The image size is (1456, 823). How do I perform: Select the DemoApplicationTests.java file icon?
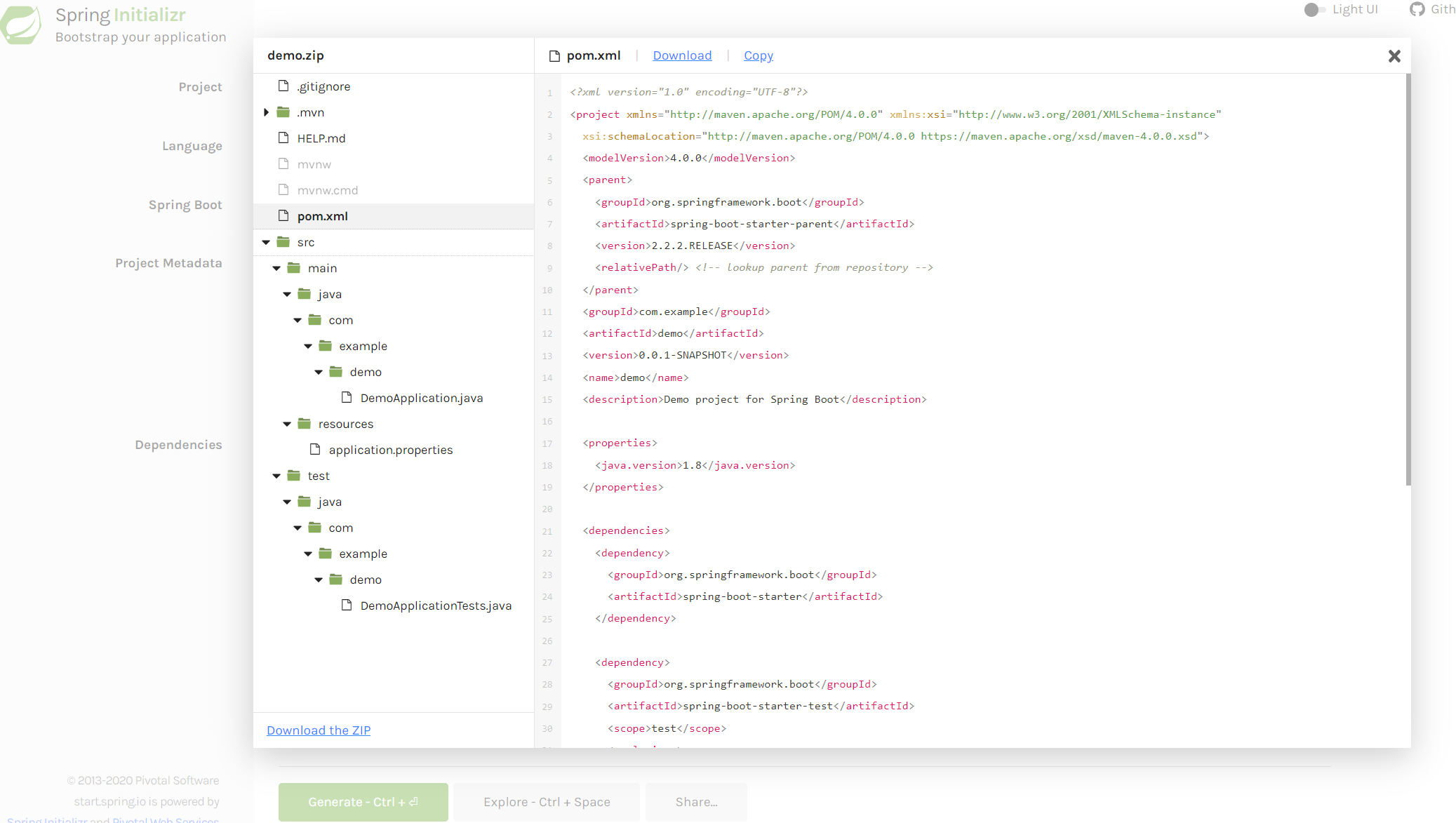pyautogui.click(x=346, y=605)
